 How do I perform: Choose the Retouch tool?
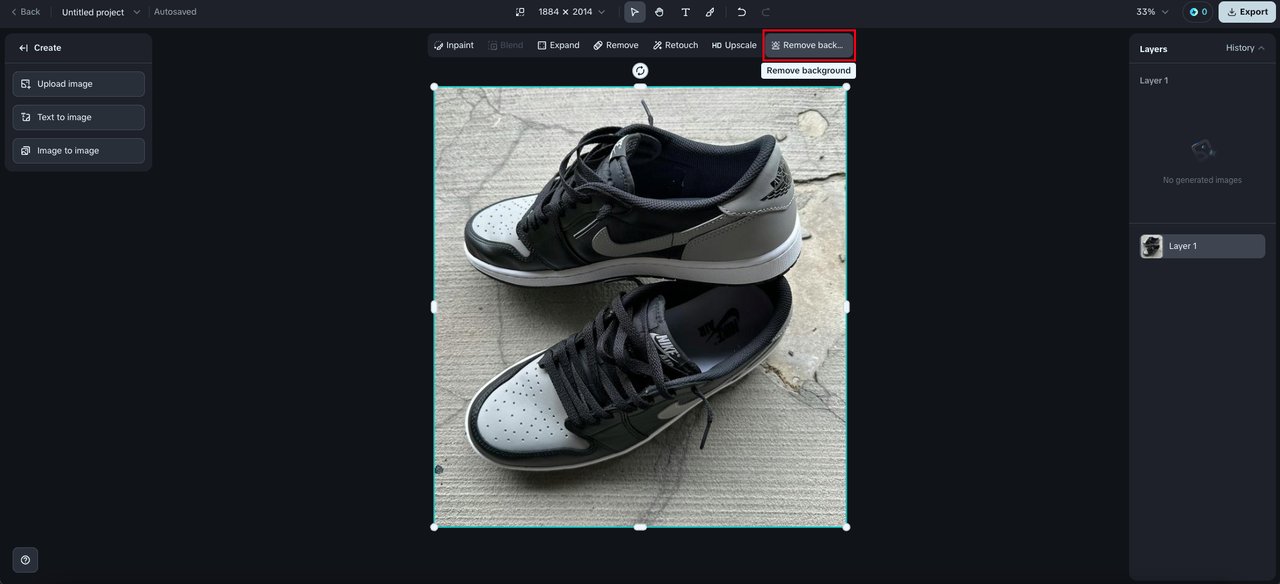[x=675, y=45]
